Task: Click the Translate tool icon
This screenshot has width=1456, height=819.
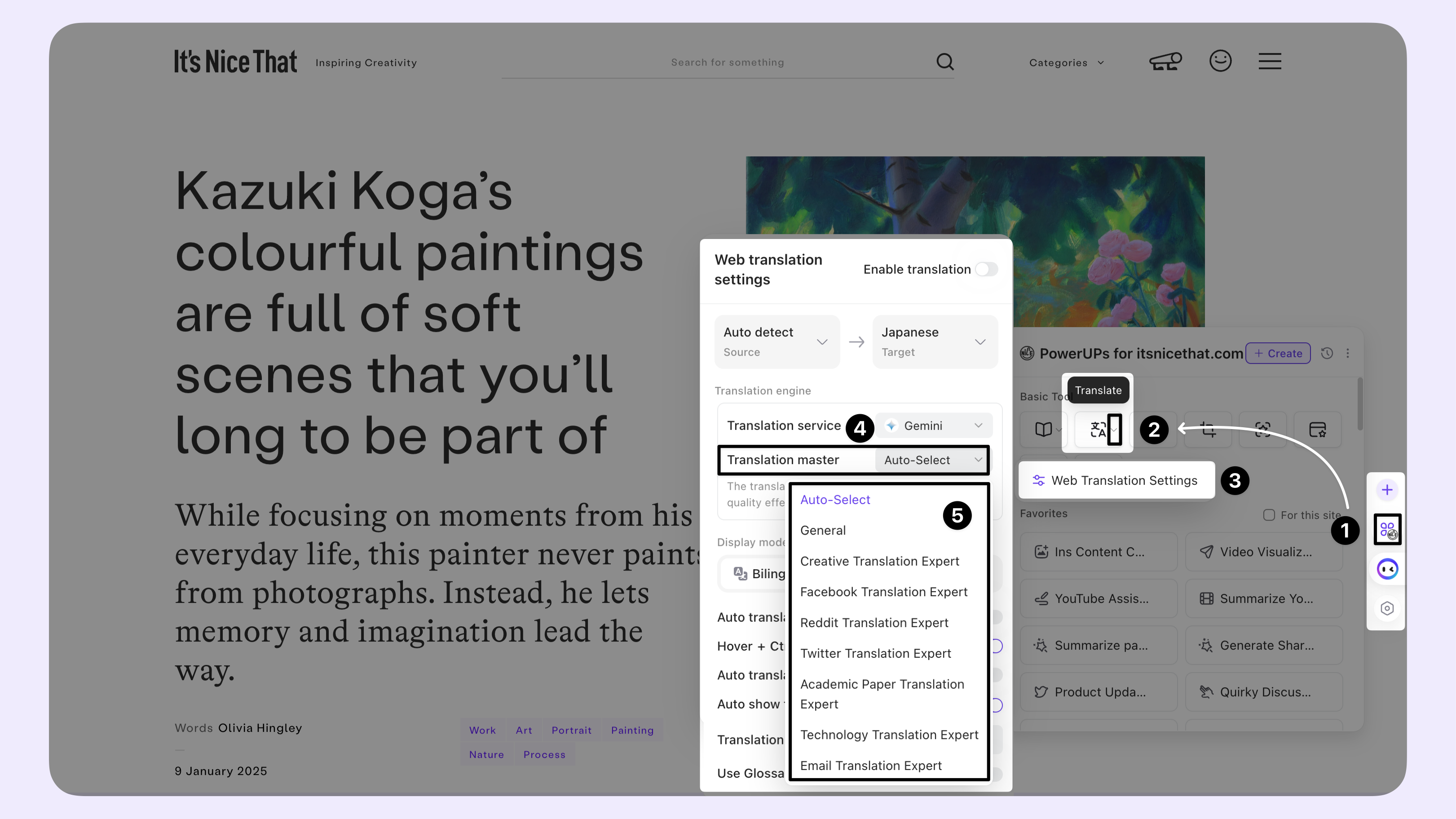Action: 1097,429
